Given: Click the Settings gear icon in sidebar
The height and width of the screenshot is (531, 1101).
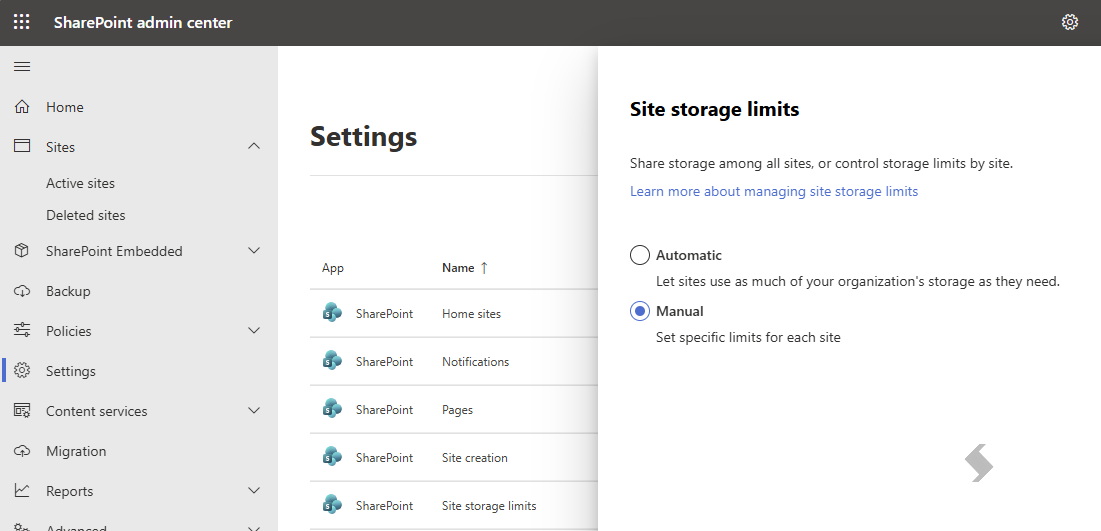Looking at the screenshot, I should [22, 370].
